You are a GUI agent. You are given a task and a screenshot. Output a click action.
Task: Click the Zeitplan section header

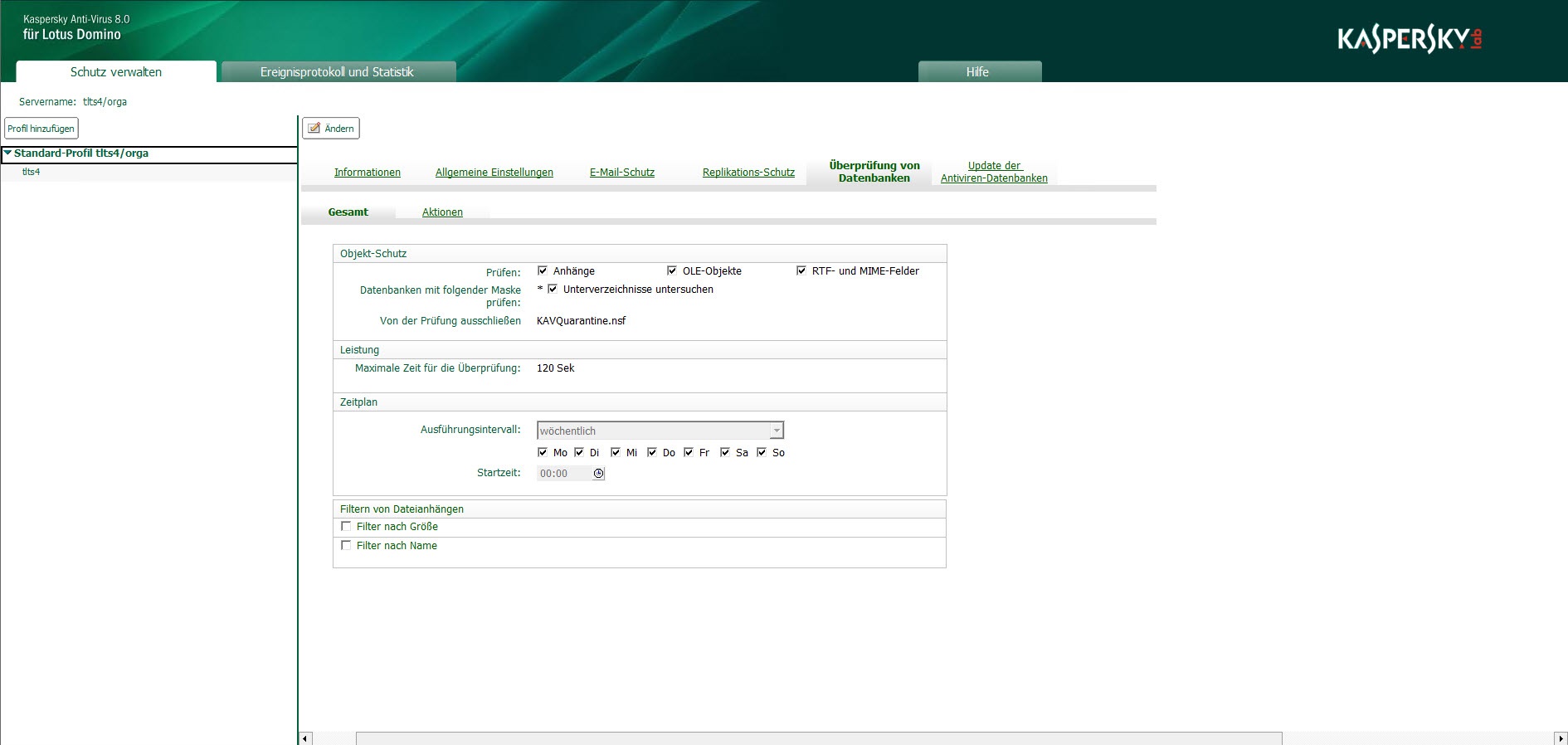[x=640, y=402]
